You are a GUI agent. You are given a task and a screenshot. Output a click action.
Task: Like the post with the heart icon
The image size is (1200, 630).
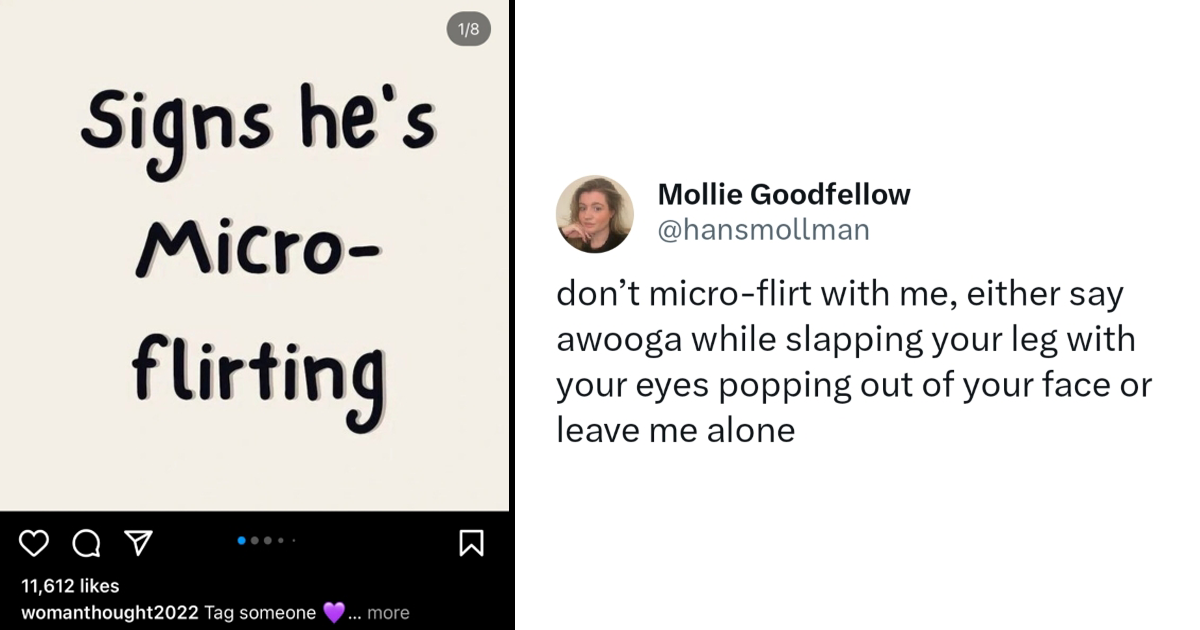34,542
